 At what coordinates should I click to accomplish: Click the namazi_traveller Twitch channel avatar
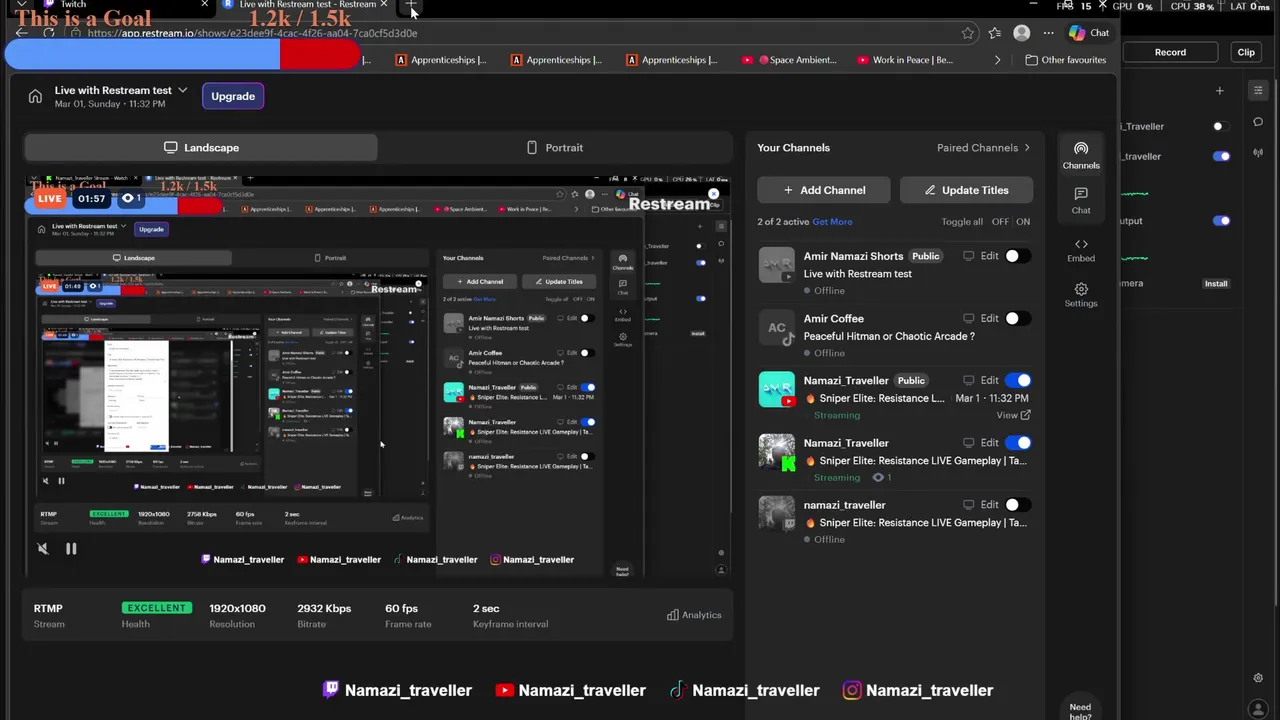coord(777,513)
